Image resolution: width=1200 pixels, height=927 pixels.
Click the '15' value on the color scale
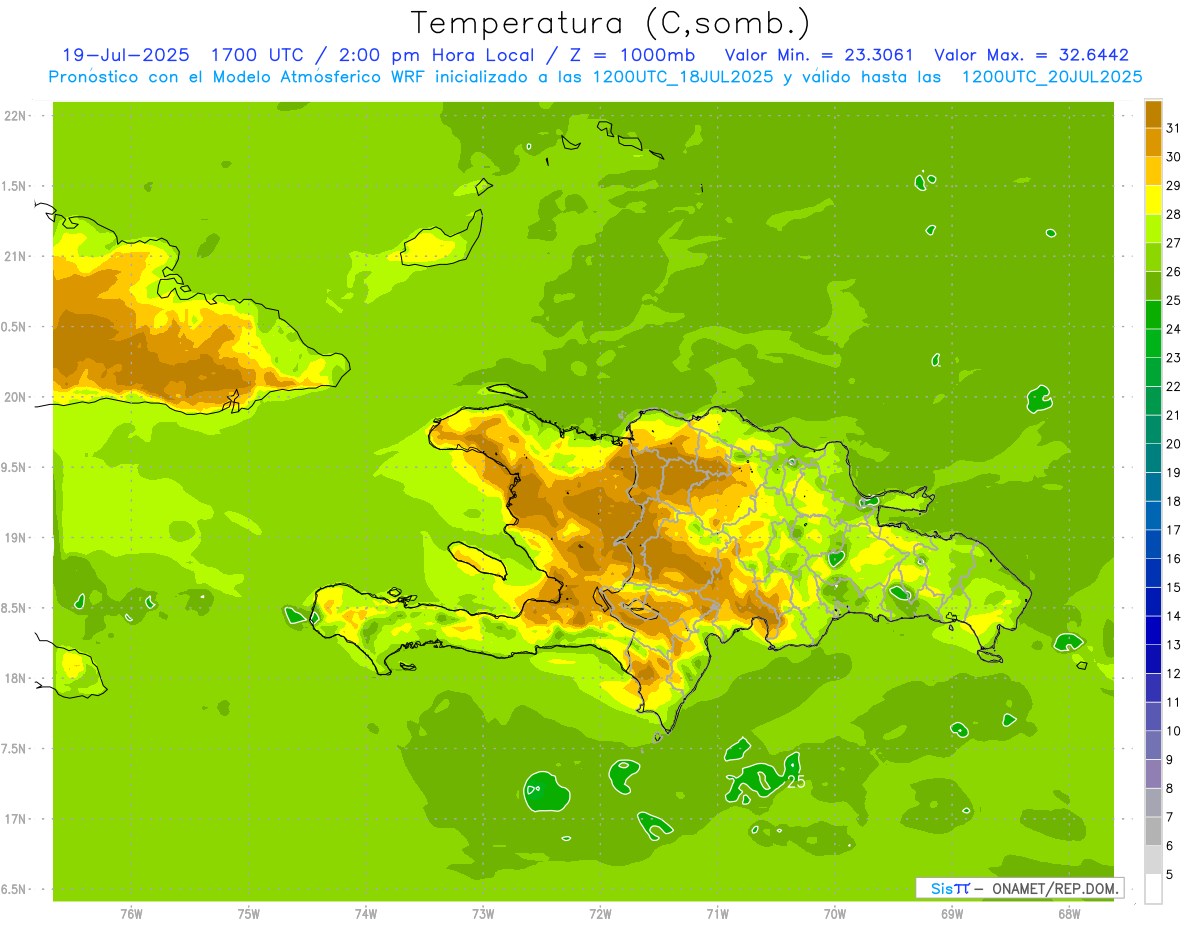pyautogui.click(x=1174, y=587)
